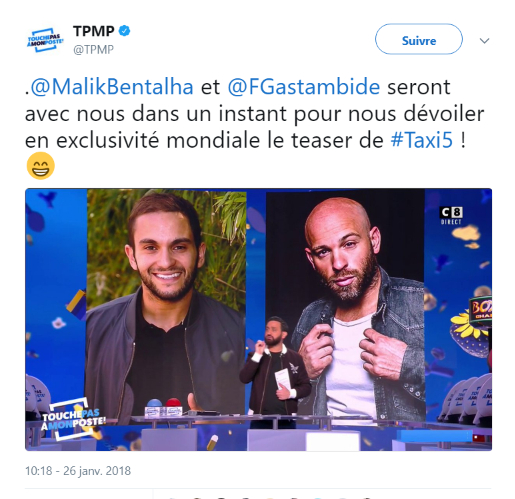Click the Touche Pas à Mon Poste watermark

(73, 419)
